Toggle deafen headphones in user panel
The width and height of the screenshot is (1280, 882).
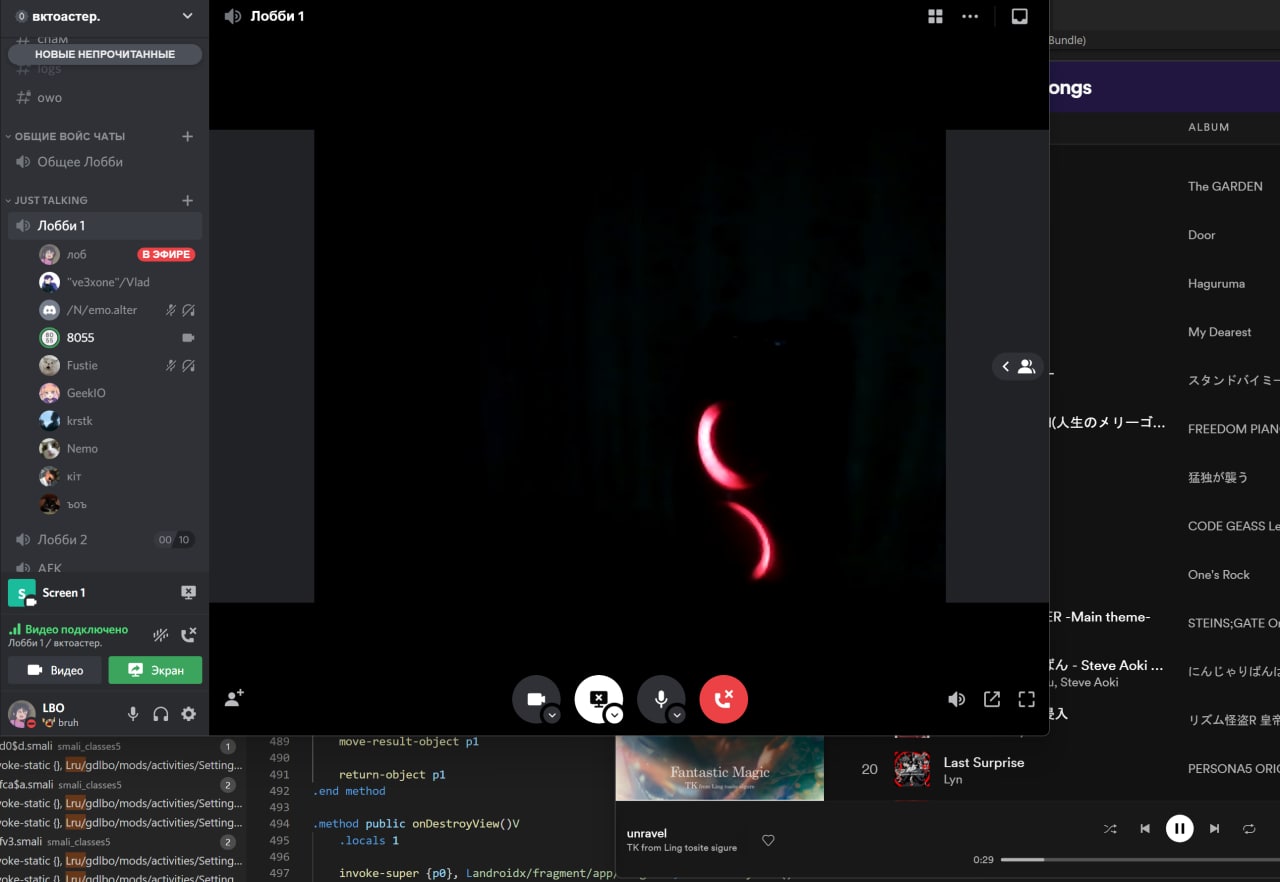point(160,714)
